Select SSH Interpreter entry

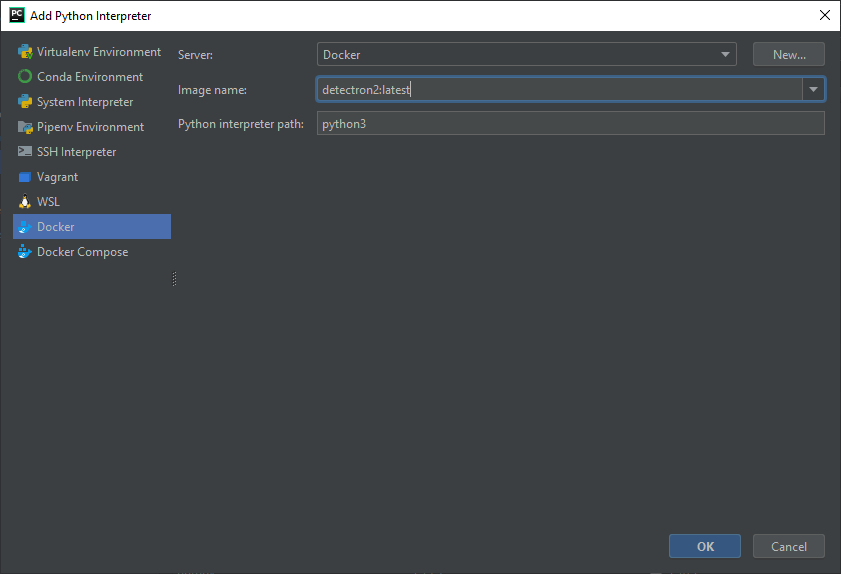click(92, 152)
